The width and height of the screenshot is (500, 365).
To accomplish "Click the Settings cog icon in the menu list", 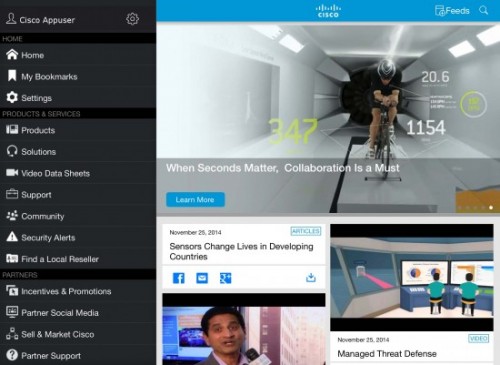I will pos(12,97).
